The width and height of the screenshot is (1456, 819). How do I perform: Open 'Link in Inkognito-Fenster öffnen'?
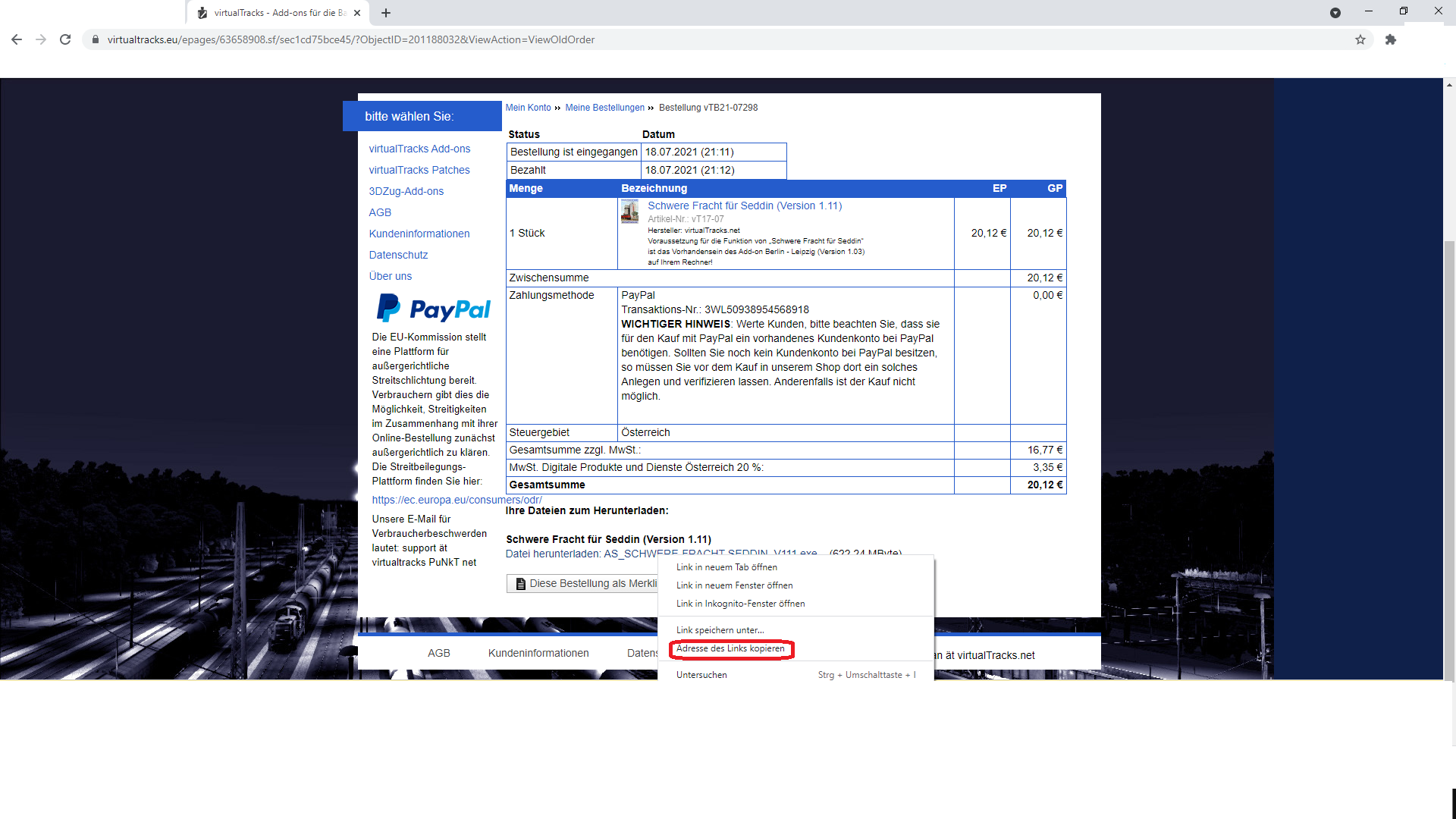pos(740,604)
